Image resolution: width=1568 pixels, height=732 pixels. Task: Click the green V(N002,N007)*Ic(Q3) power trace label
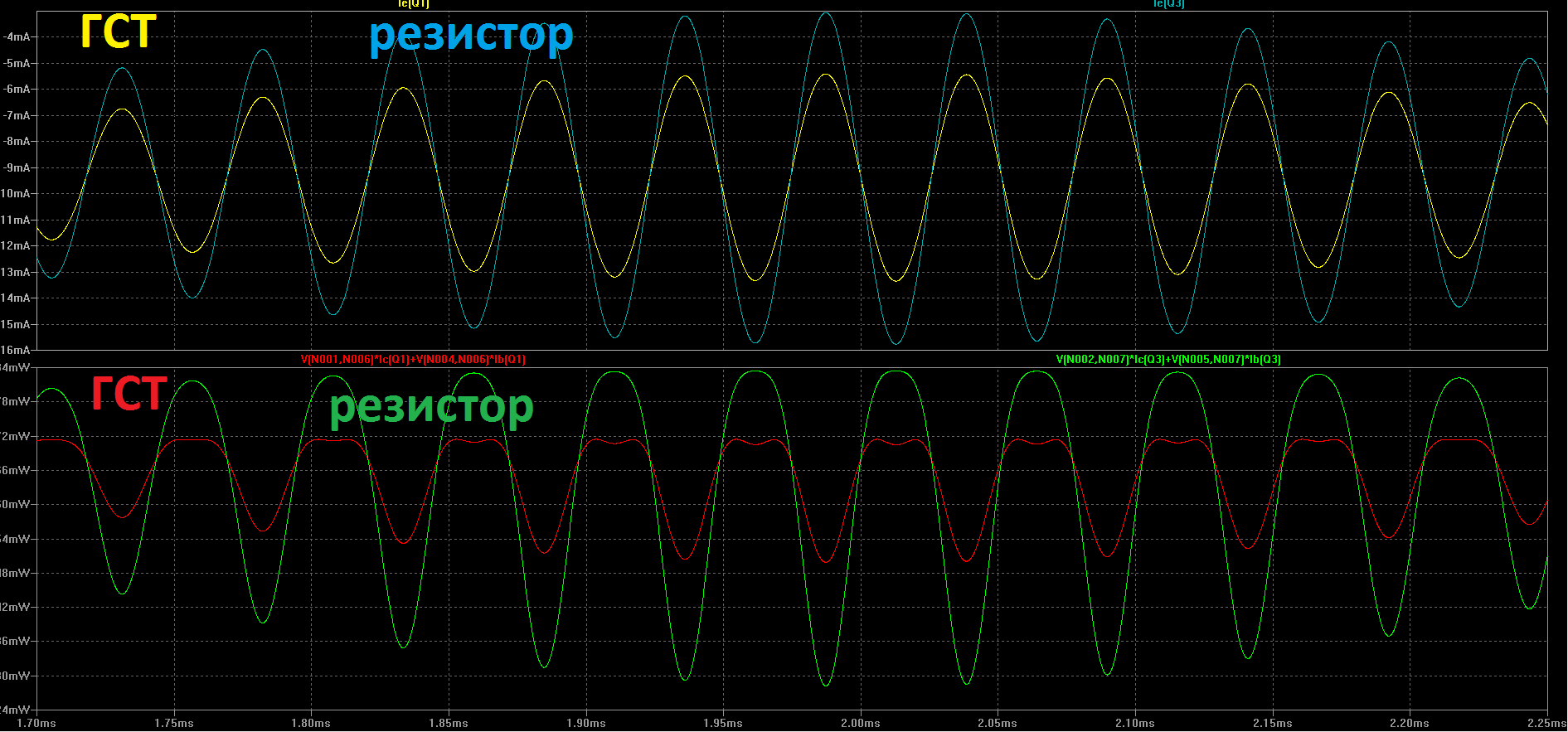(x=1168, y=359)
